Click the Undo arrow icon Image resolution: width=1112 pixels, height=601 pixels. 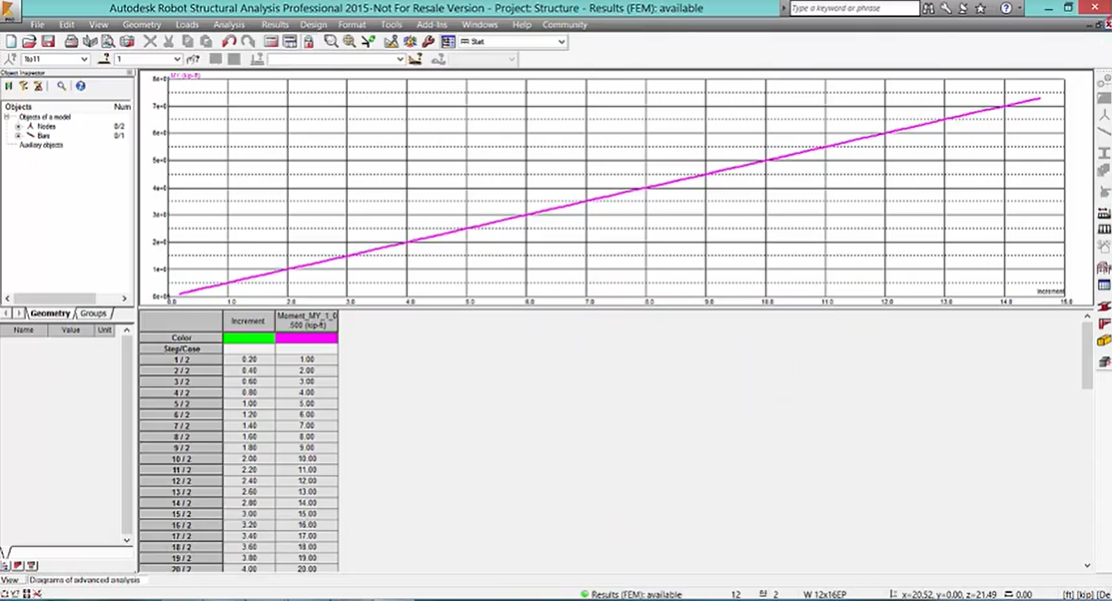[229, 42]
